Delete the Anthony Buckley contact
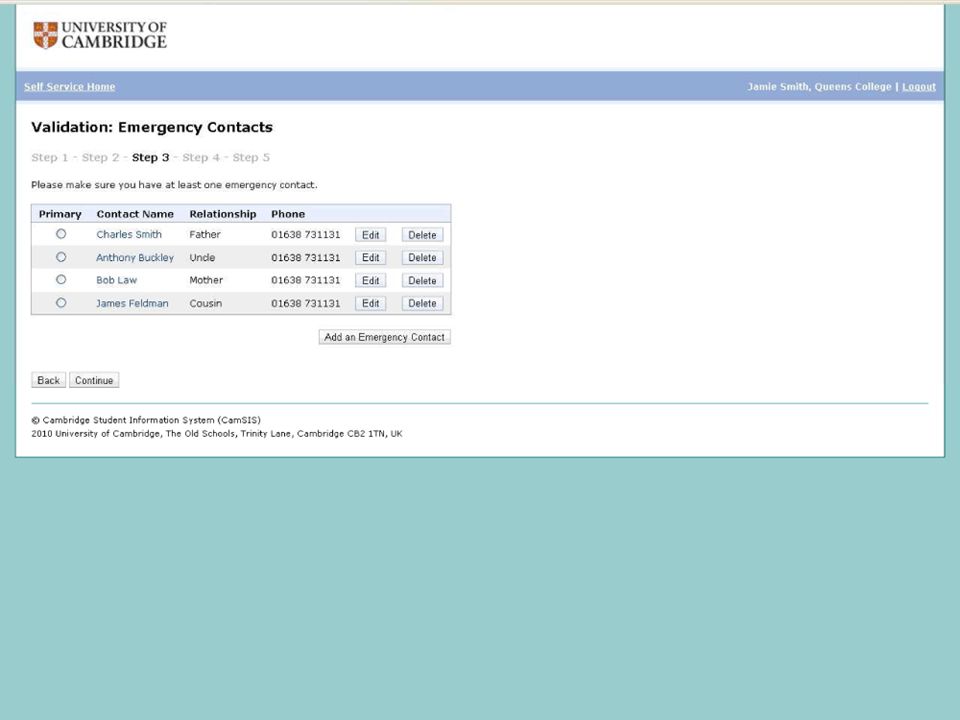The height and width of the screenshot is (720, 960). tap(422, 258)
